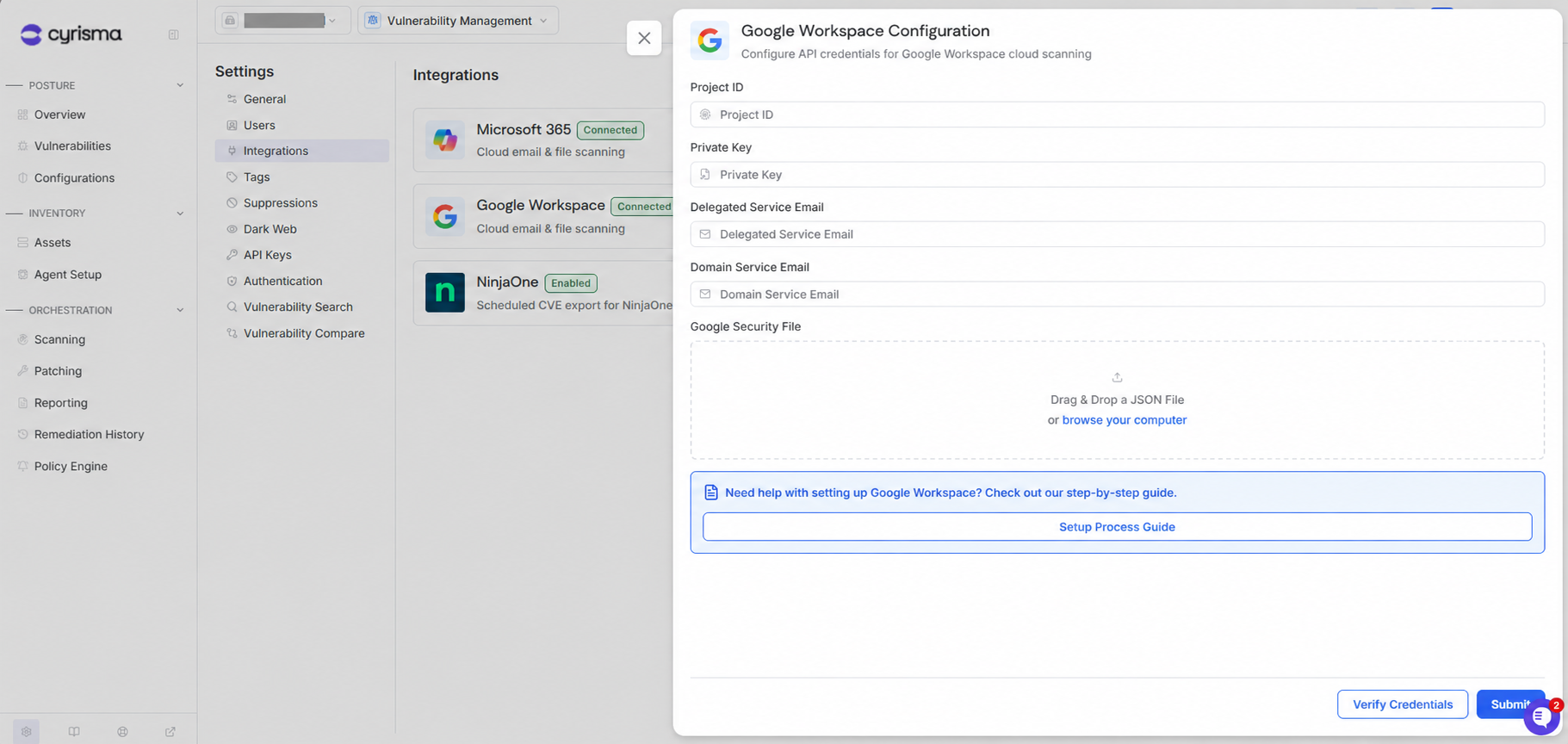Click the Cyrisma logo

click(x=71, y=34)
